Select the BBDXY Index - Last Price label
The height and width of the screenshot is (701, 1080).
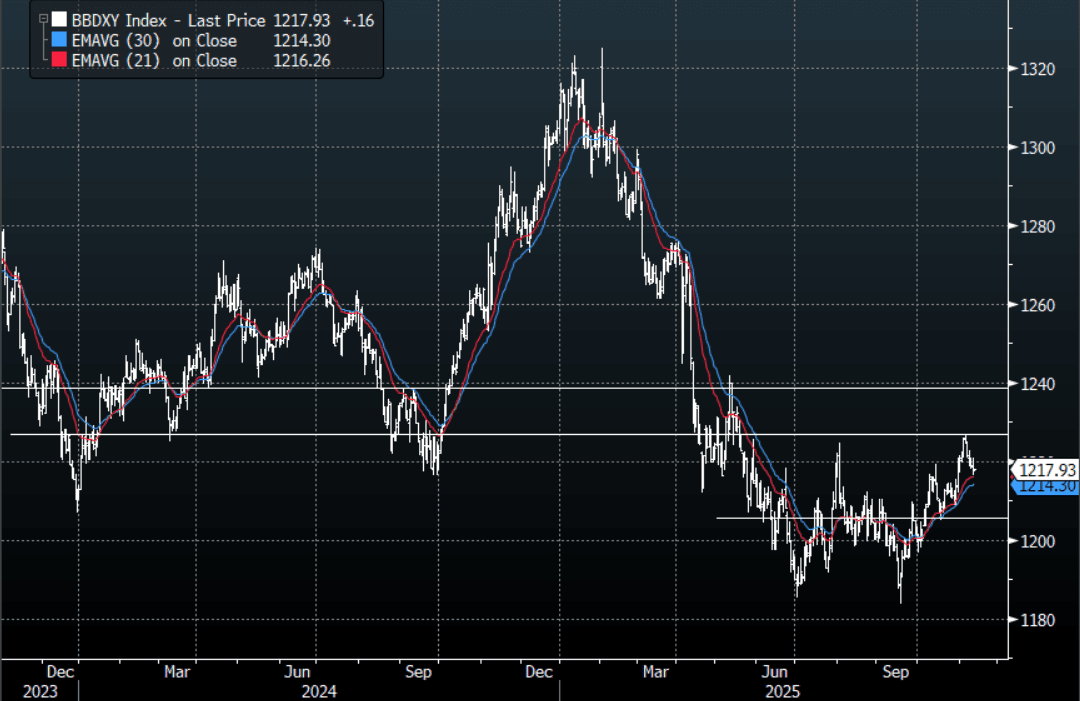point(168,20)
